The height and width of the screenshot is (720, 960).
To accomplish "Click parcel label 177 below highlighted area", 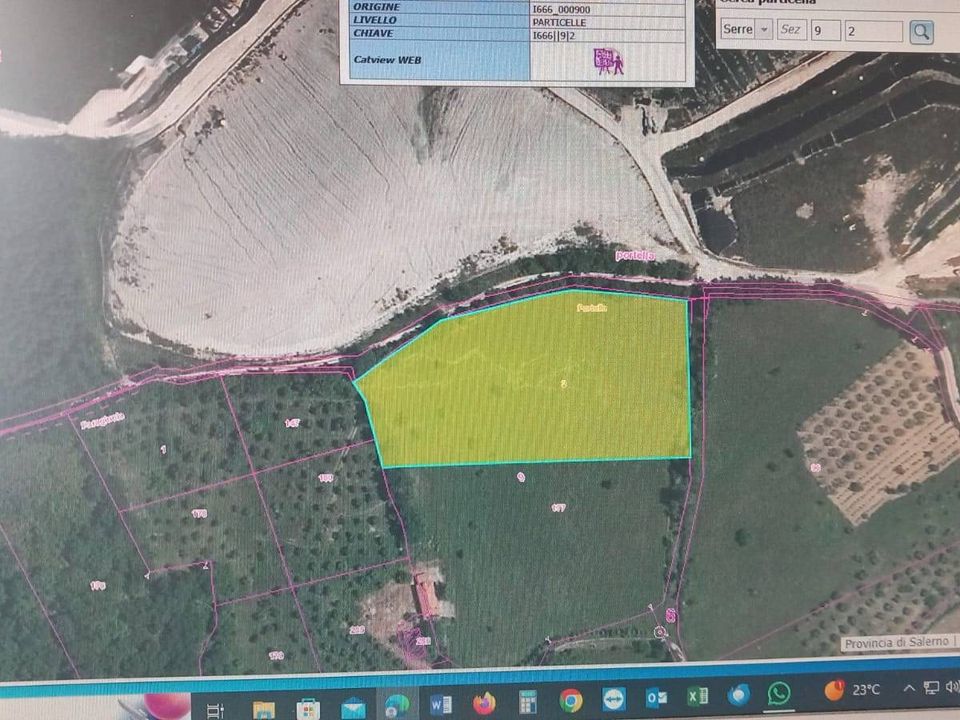I will click(558, 508).
